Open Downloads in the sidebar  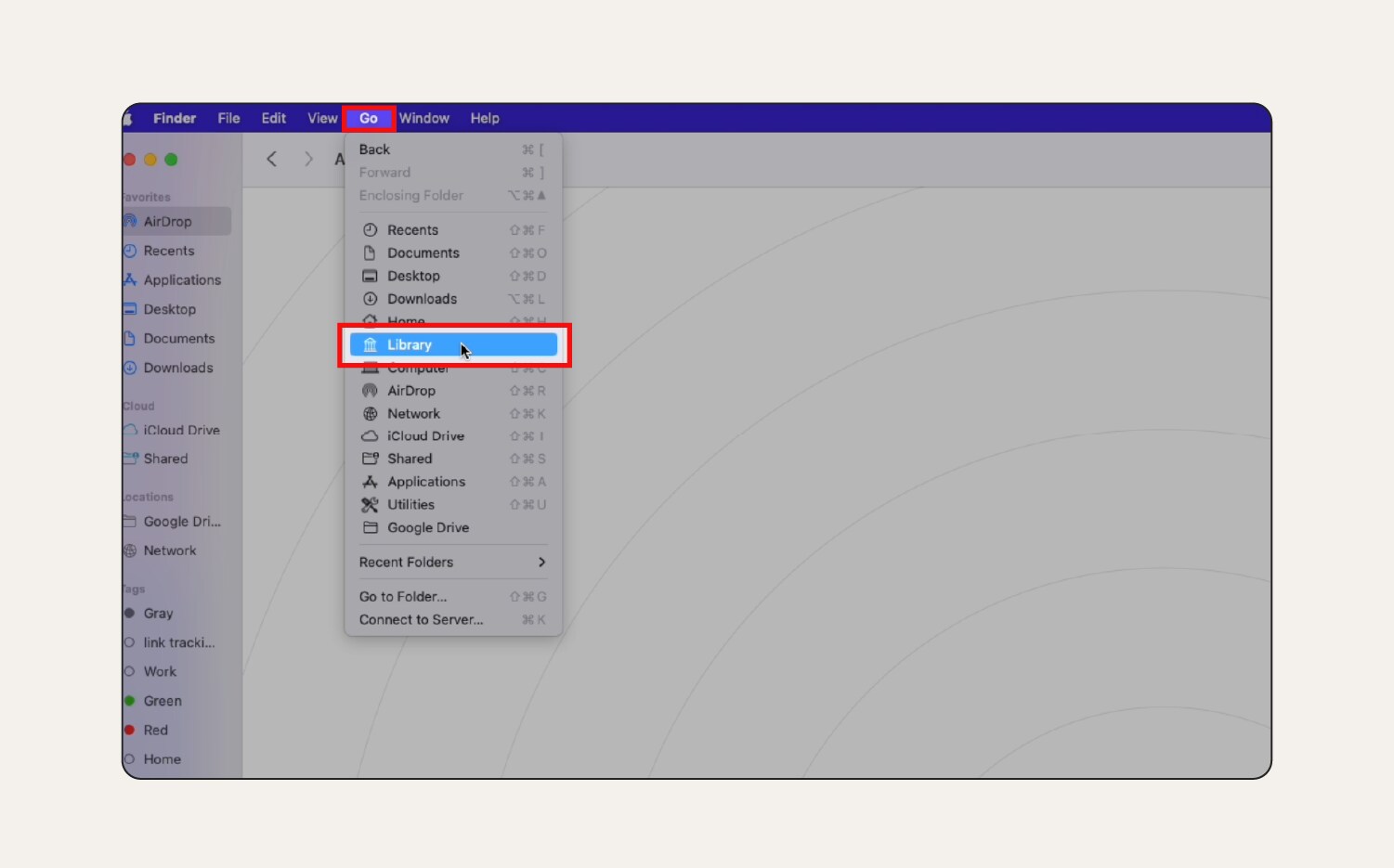tap(176, 368)
